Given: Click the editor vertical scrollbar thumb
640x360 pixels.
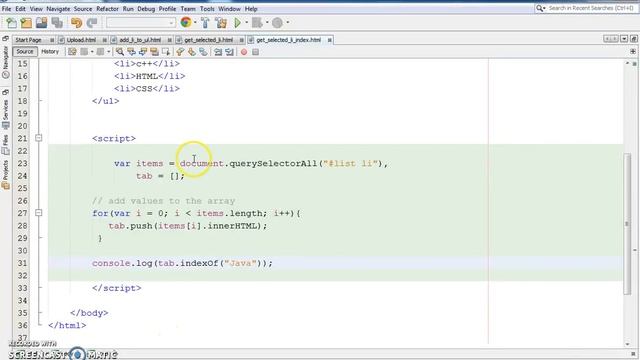Looking at the screenshot, I should tap(627, 224).
